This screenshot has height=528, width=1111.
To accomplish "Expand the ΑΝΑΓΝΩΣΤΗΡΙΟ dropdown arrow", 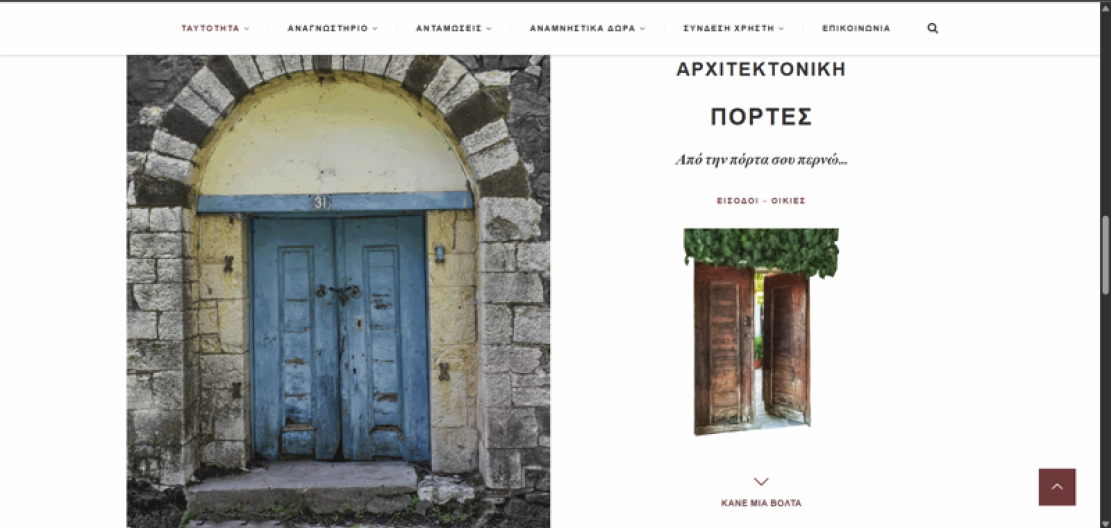I will coord(375,29).
